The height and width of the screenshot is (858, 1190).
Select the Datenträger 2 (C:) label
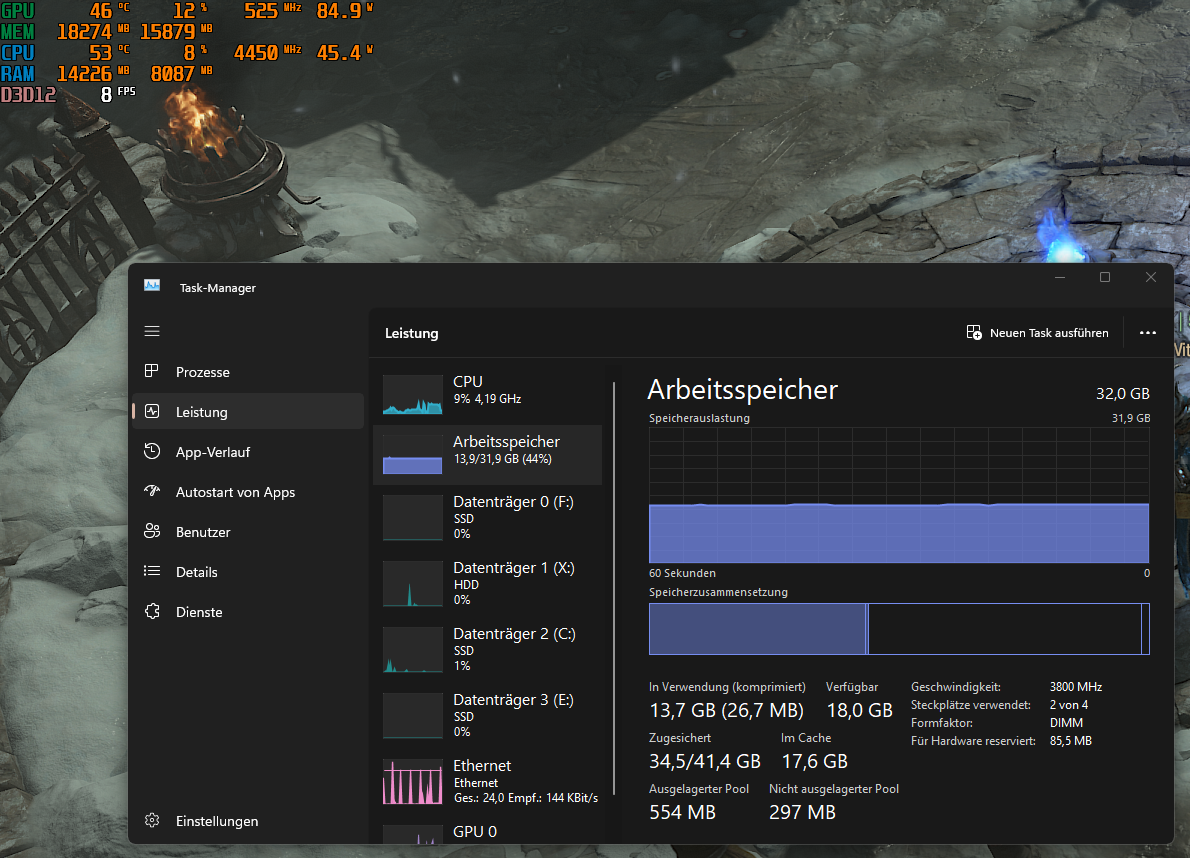coord(514,633)
